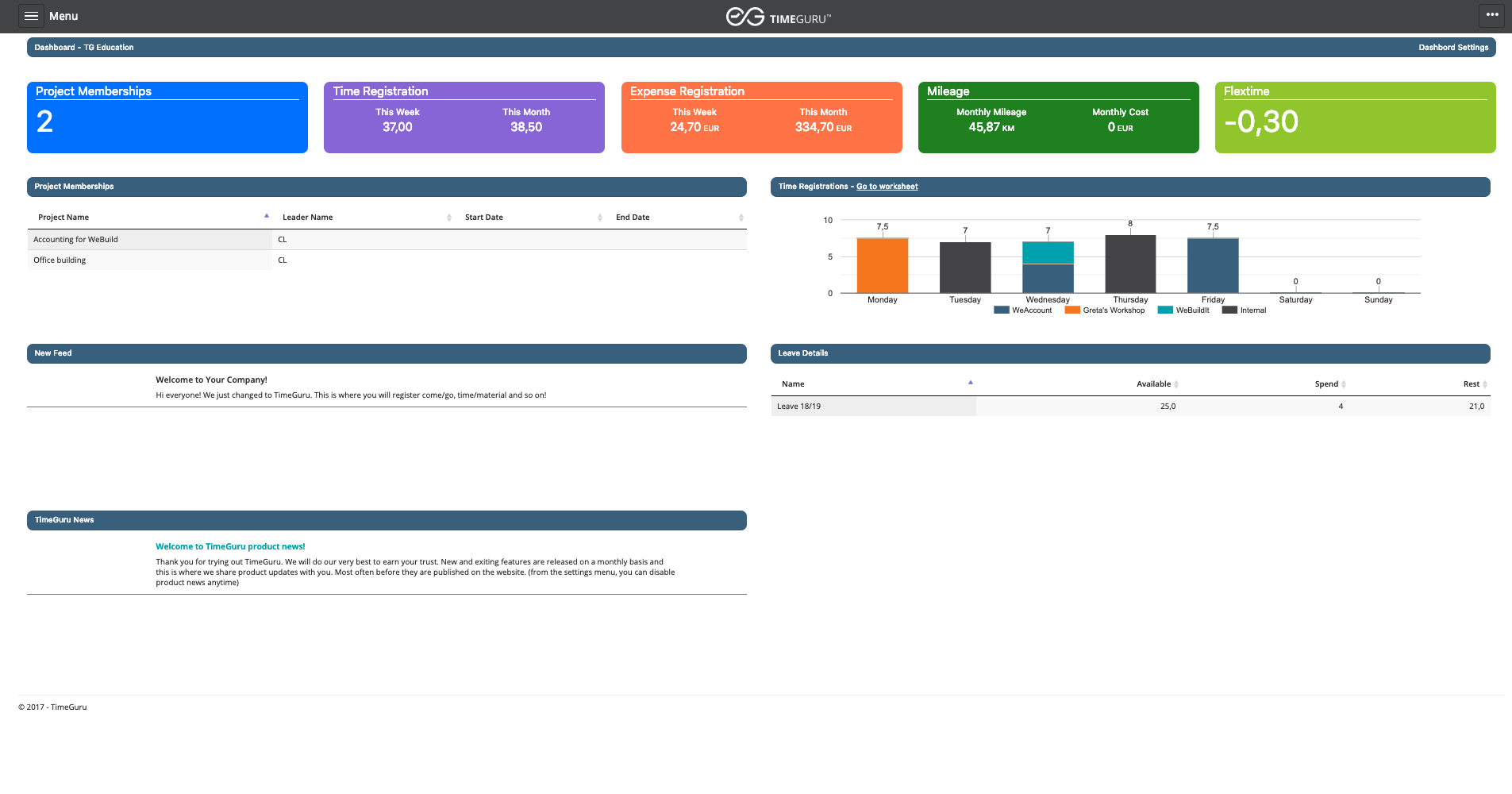Open the orange Expense Registration card
1512x794 pixels.
point(762,118)
